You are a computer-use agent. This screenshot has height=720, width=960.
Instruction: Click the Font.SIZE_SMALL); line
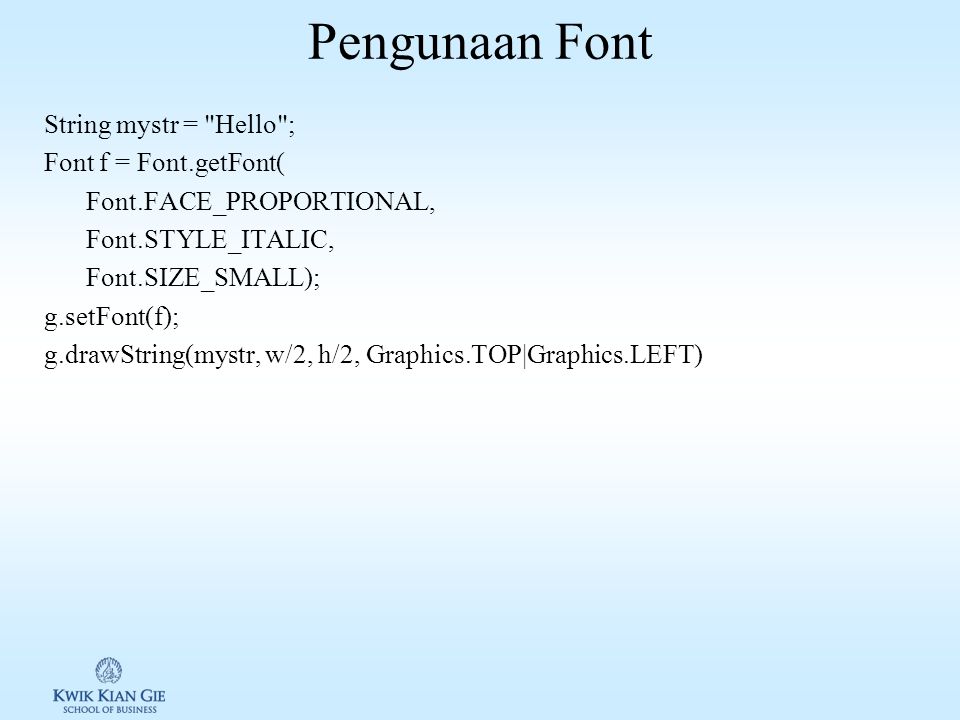click(x=203, y=278)
